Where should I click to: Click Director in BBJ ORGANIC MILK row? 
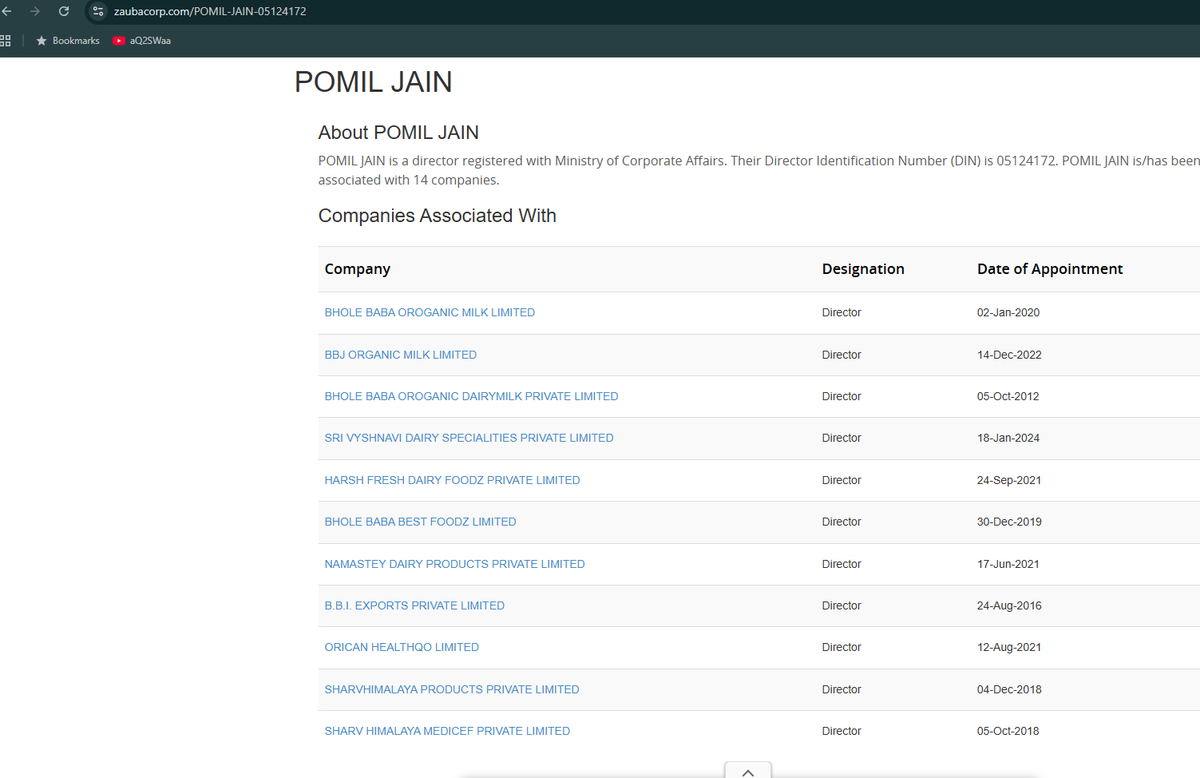(x=841, y=355)
